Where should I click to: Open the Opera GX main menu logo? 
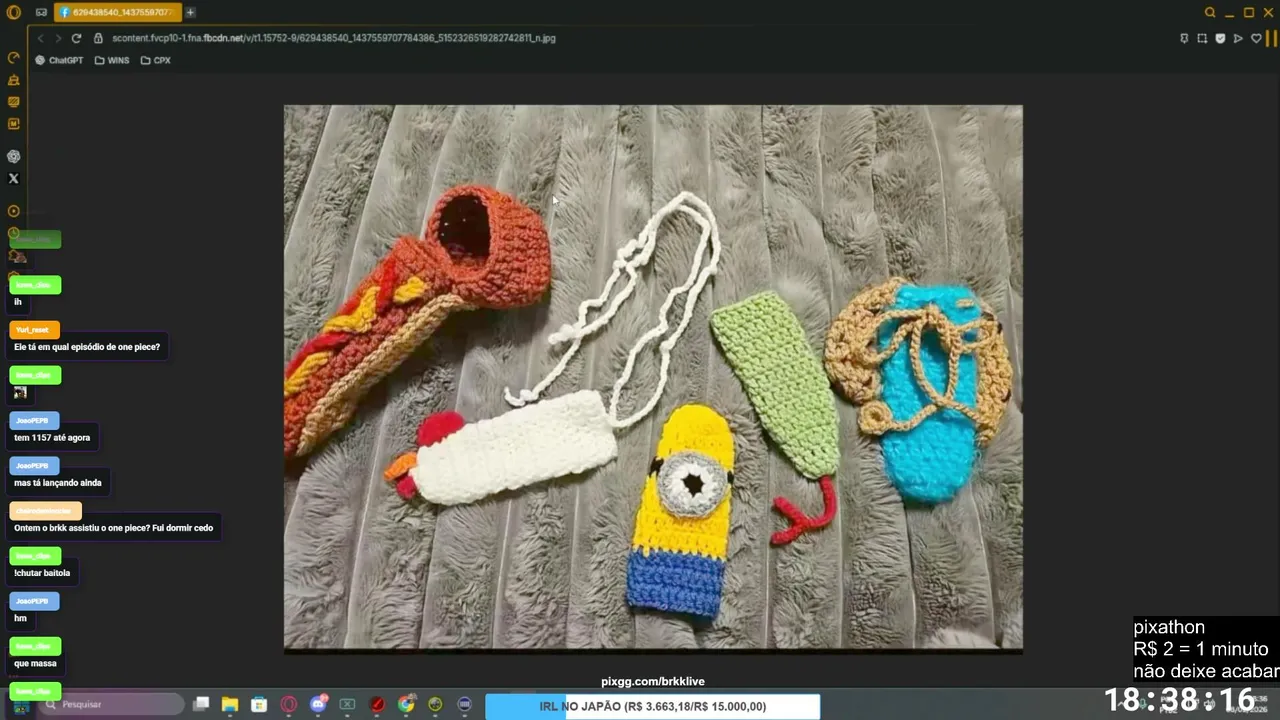14,12
